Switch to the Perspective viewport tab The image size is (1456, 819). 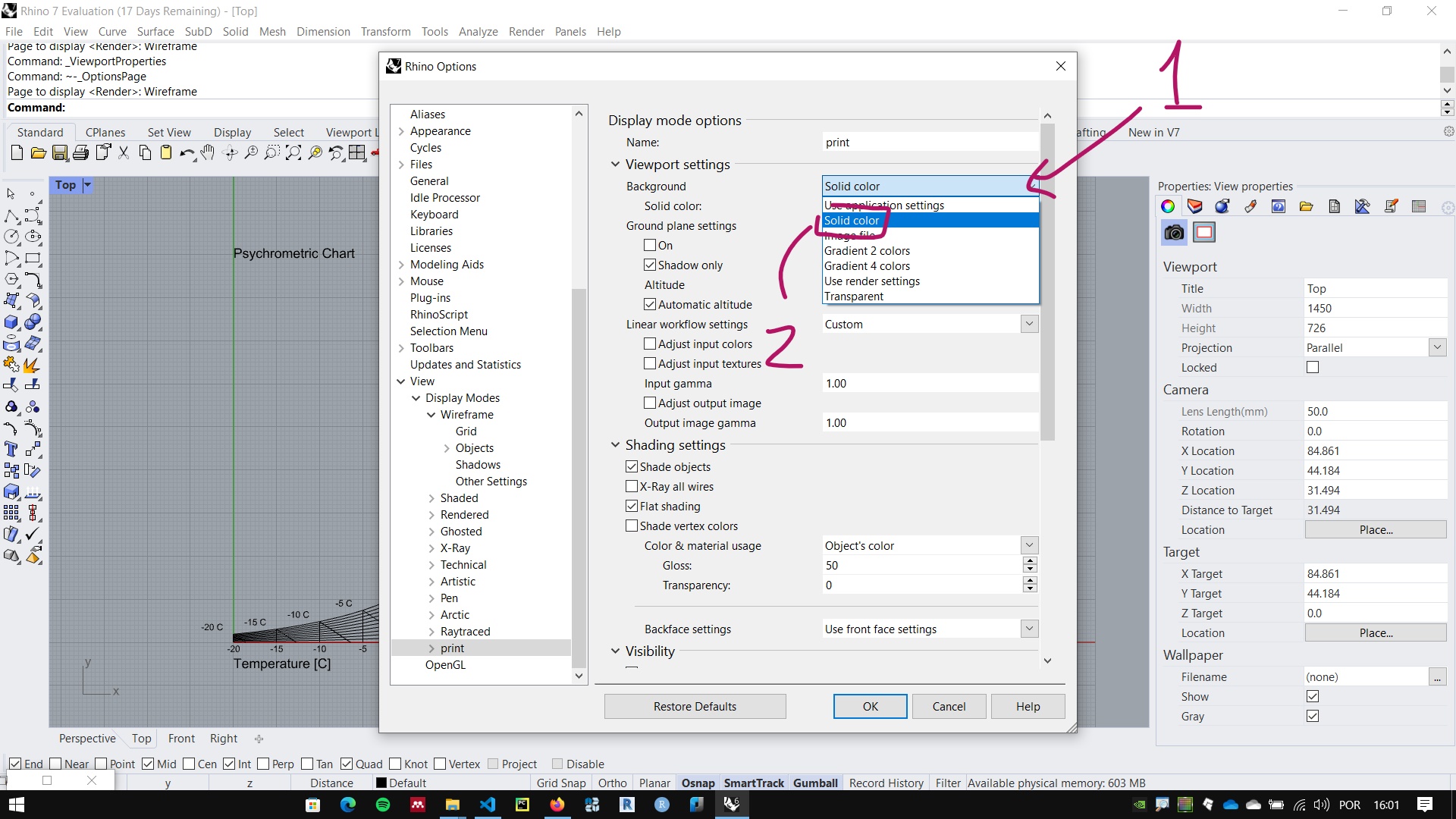(87, 738)
